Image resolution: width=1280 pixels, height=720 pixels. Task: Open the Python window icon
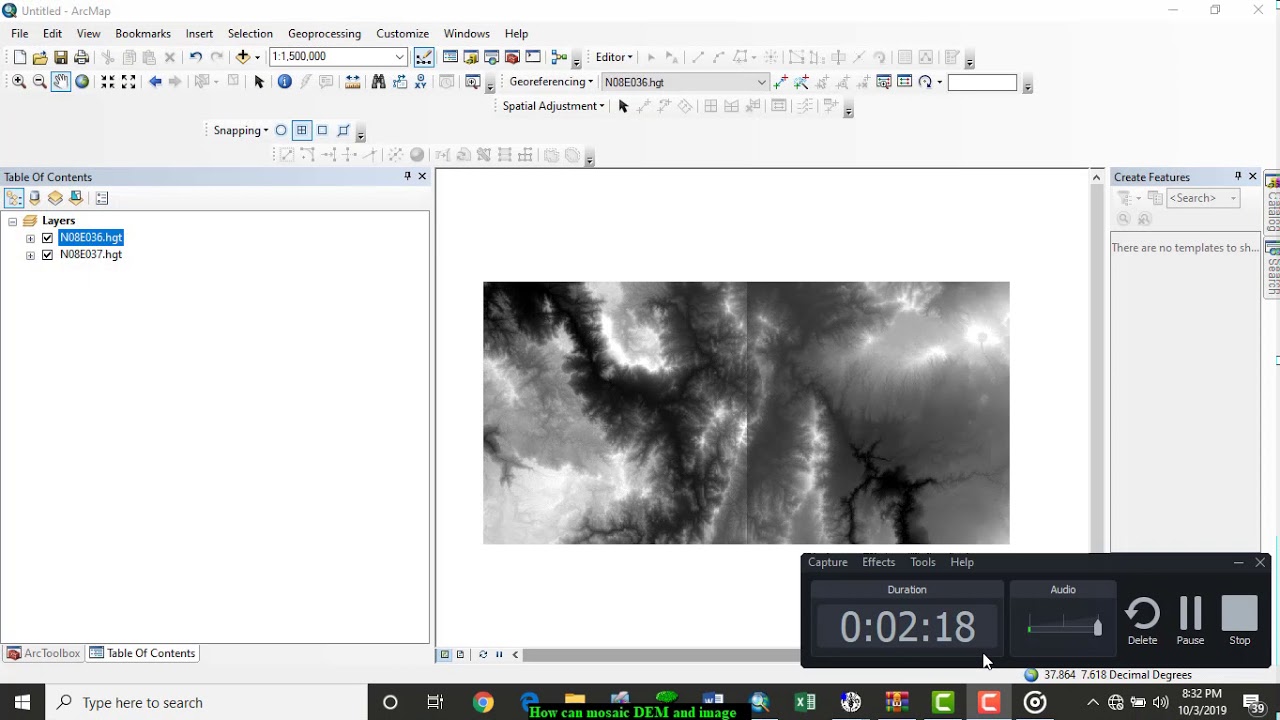tap(533, 57)
